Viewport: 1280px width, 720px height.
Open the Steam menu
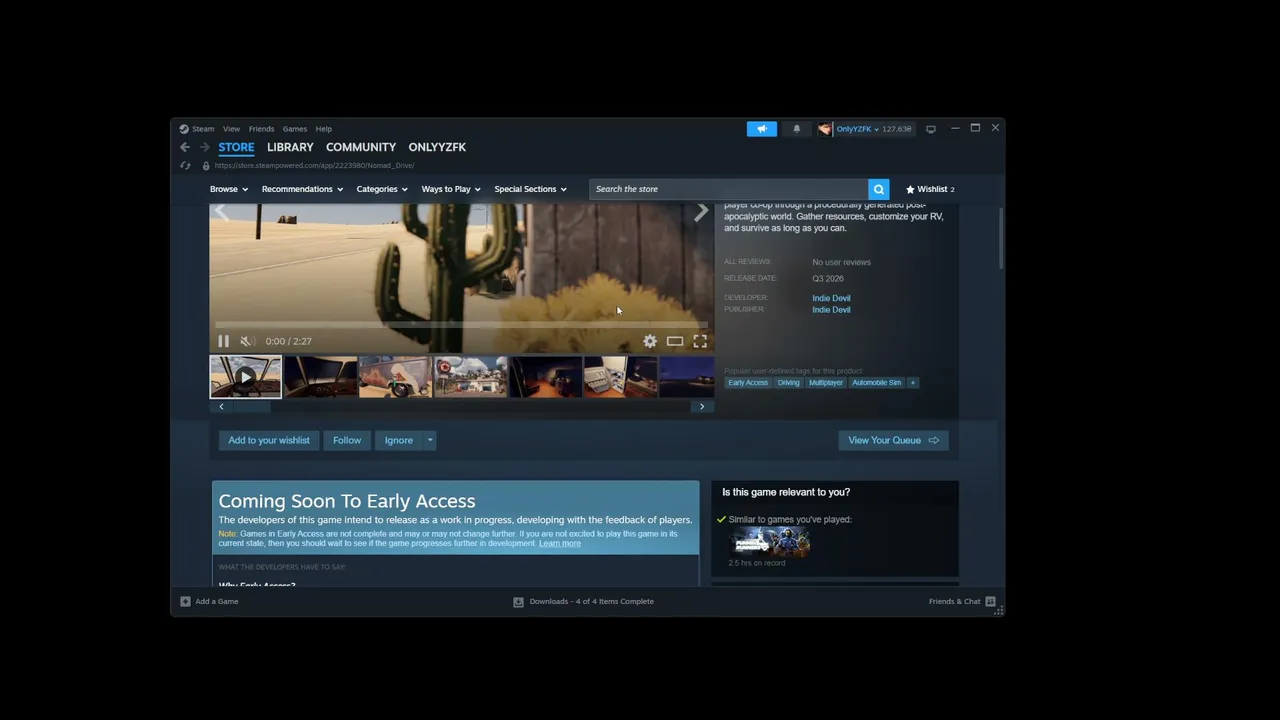[203, 129]
